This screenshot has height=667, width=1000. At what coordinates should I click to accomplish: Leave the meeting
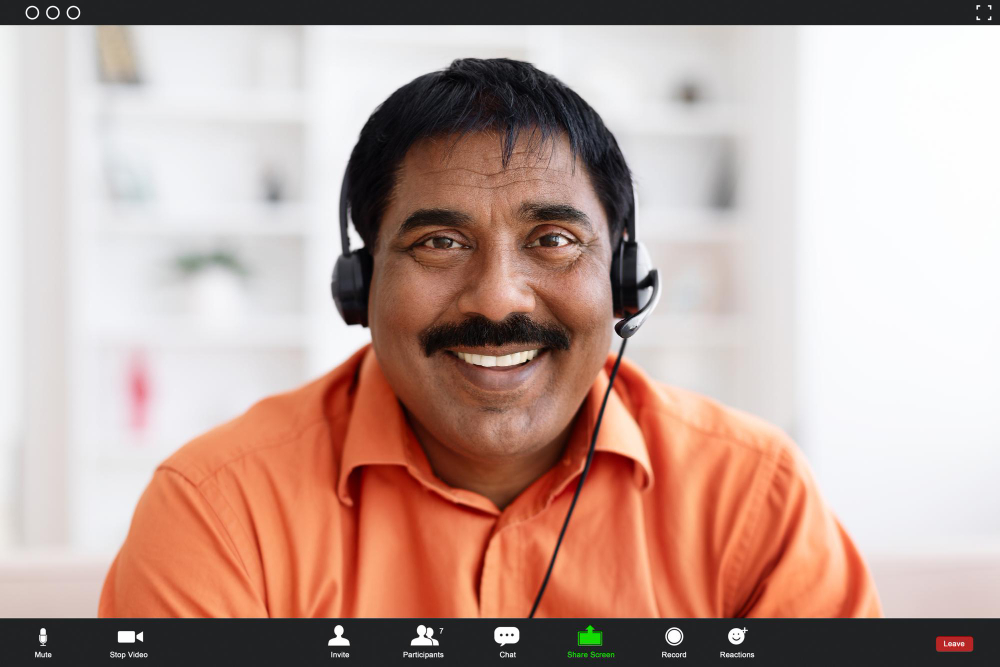pos(954,643)
